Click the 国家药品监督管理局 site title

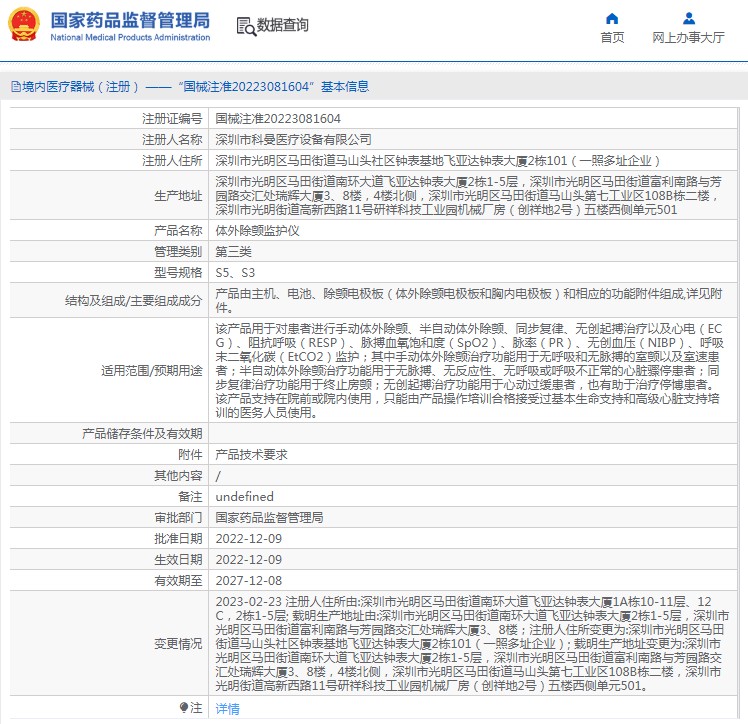pos(130,20)
